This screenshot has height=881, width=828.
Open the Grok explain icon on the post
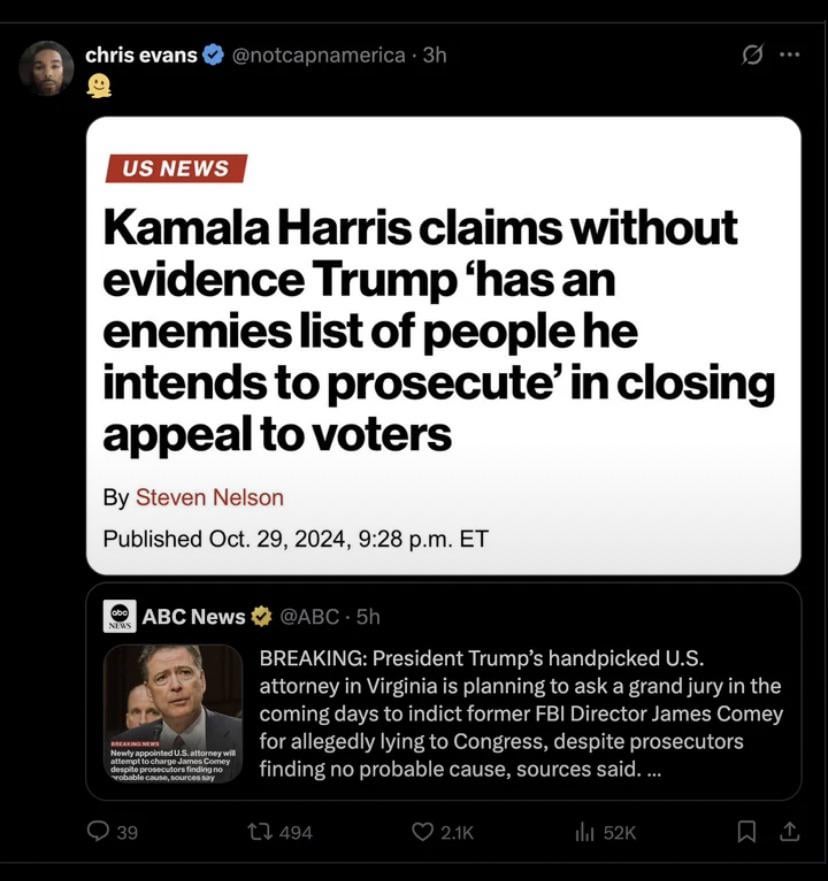coord(752,55)
